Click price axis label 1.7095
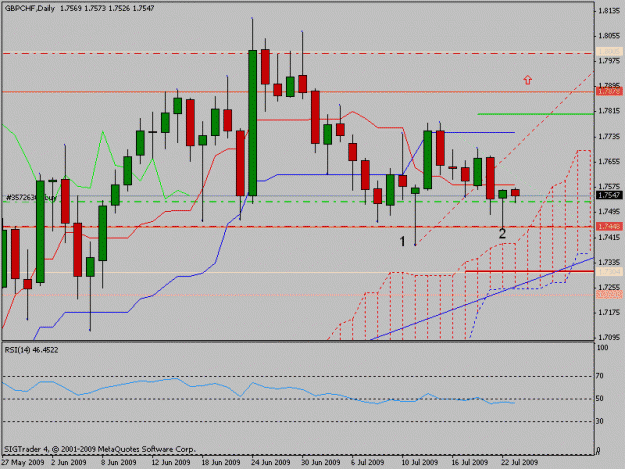Viewport: 625px width, 469px height. [x=609, y=337]
